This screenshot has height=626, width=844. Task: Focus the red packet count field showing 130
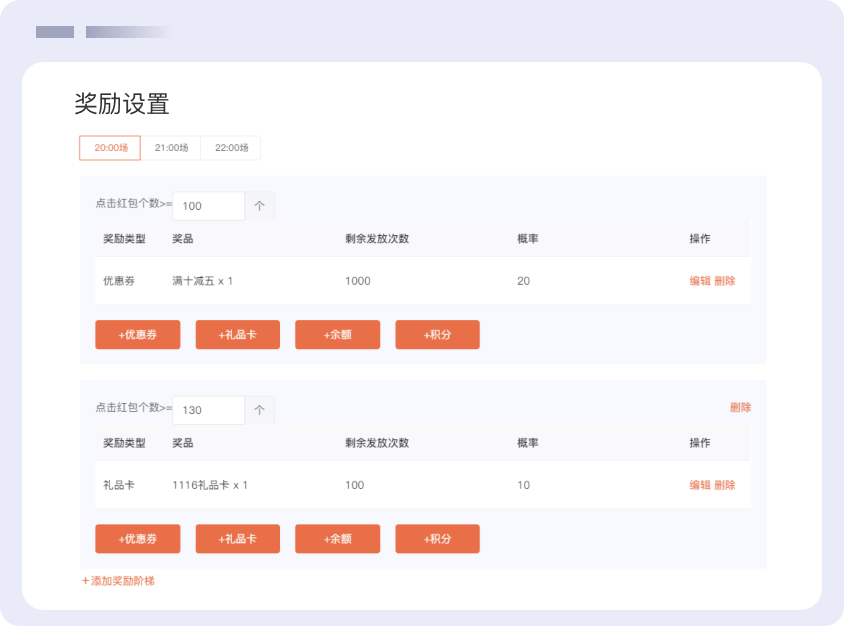pyautogui.click(x=208, y=410)
